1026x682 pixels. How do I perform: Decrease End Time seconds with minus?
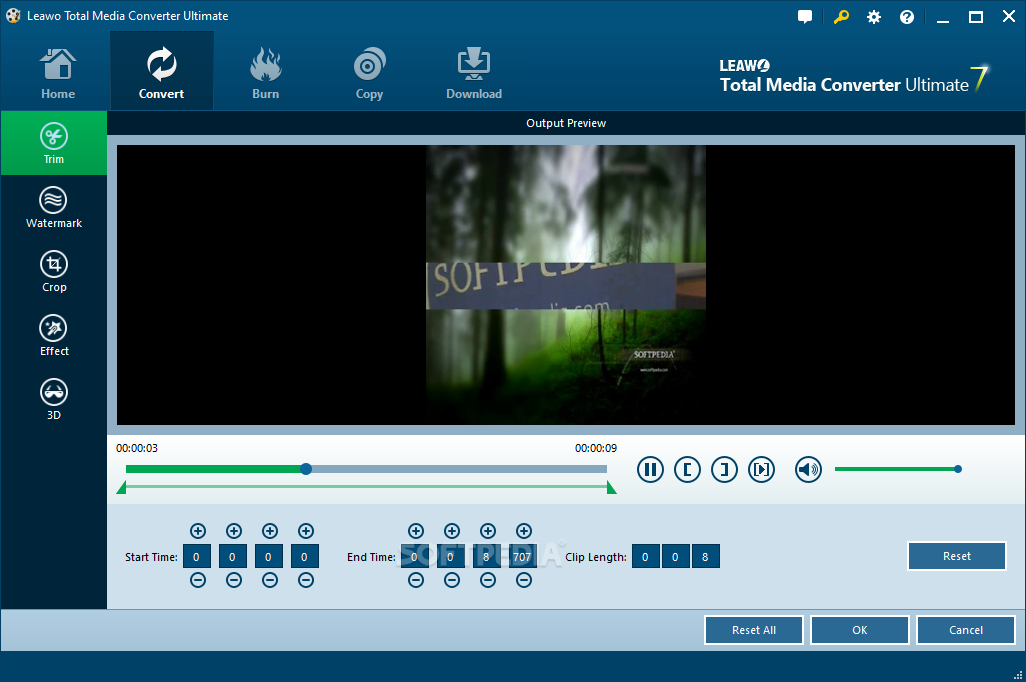point(487,580)
